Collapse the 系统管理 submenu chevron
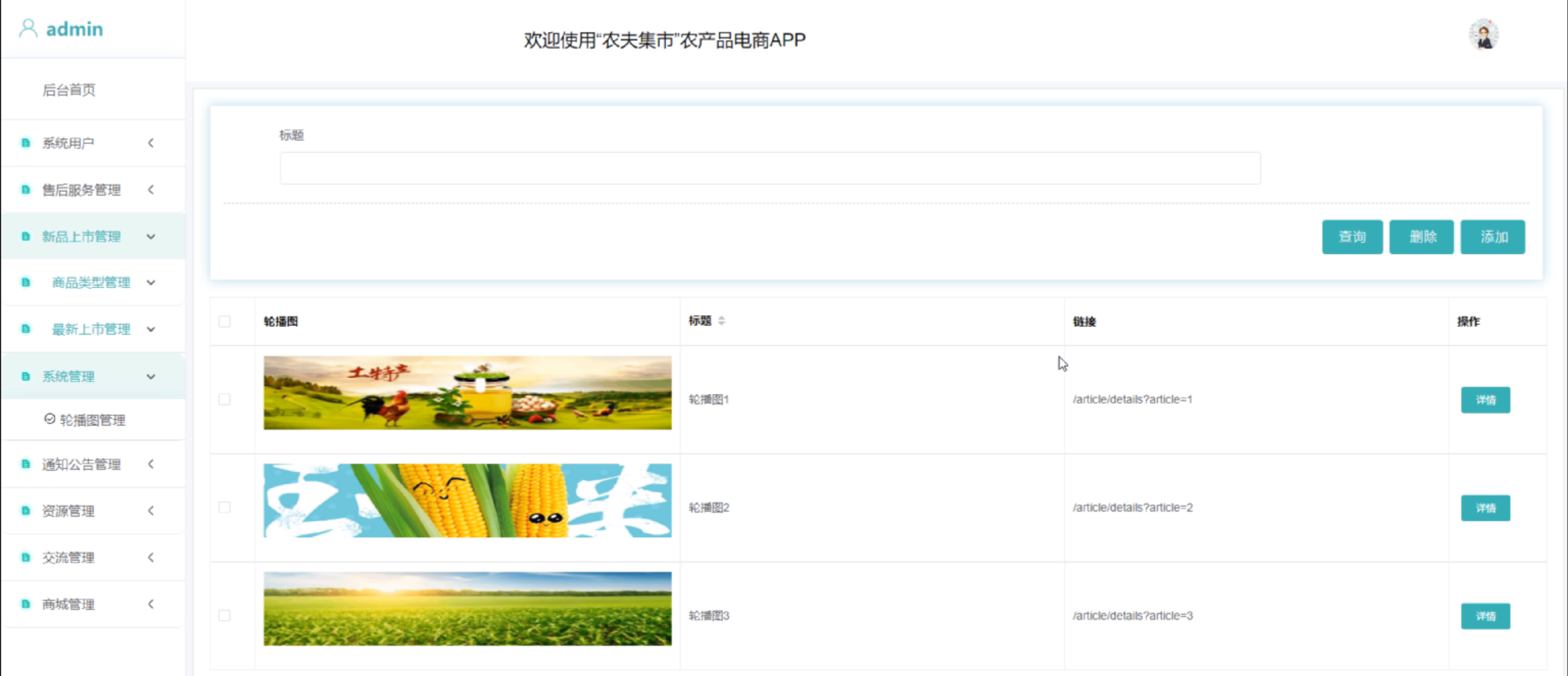The width and height of the screenshot is (1568, 676). 151,377
